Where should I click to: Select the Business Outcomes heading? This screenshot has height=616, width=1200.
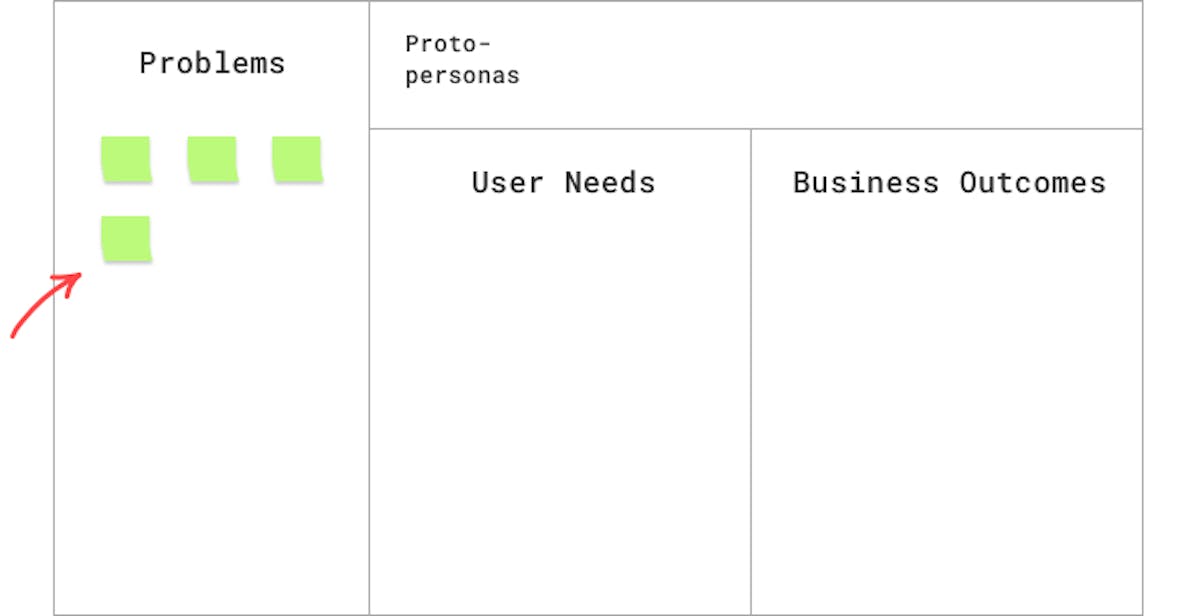click(x=949, y=183)
